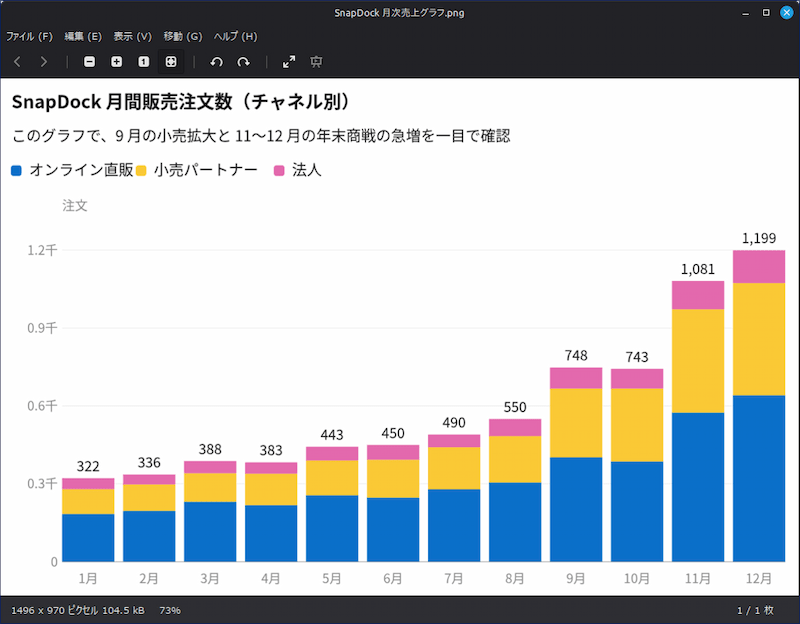Open the 移動 (G) menu

pyautogui.click(x=183, y=36)
